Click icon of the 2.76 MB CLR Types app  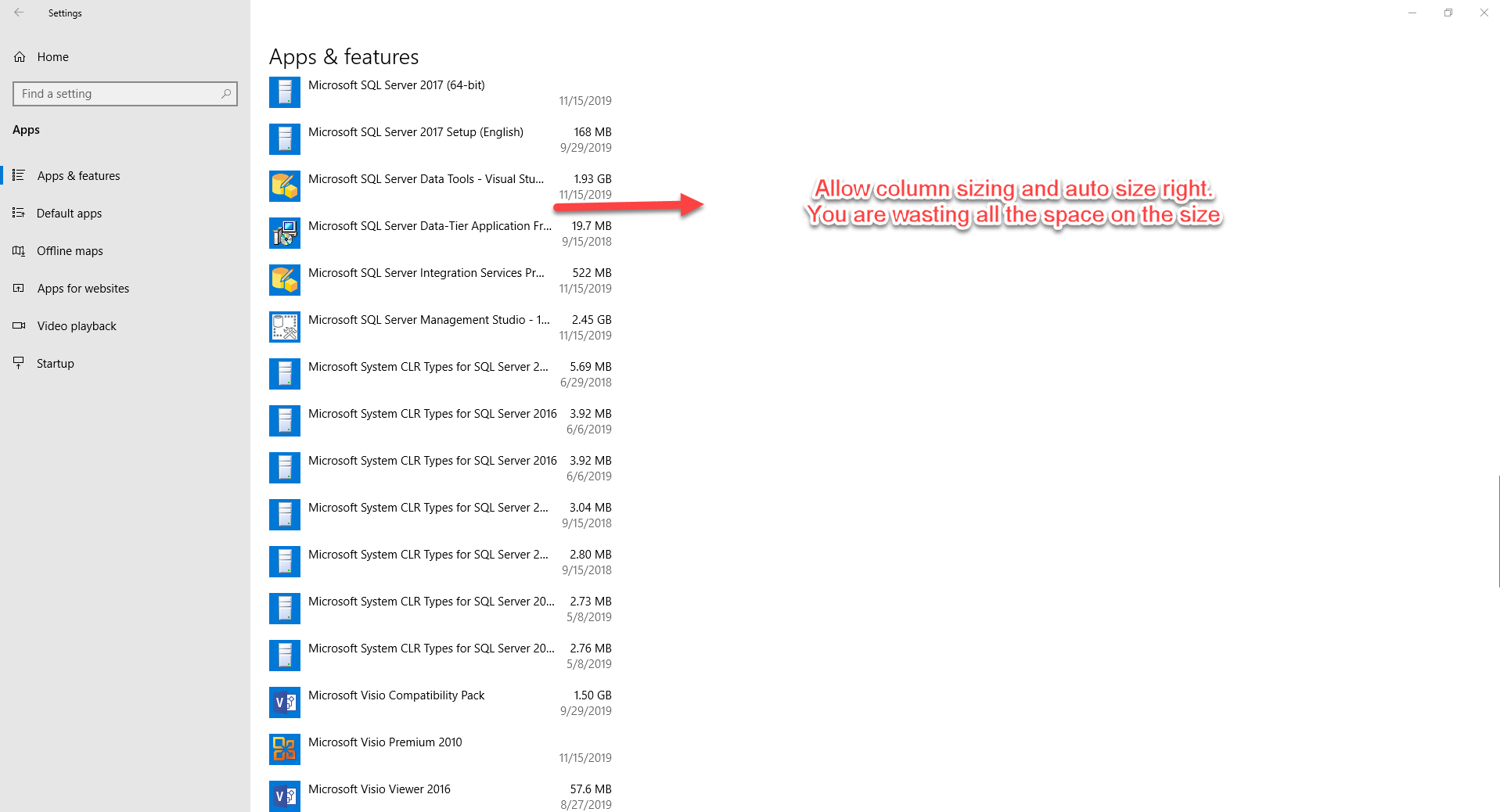pos(285,656)
